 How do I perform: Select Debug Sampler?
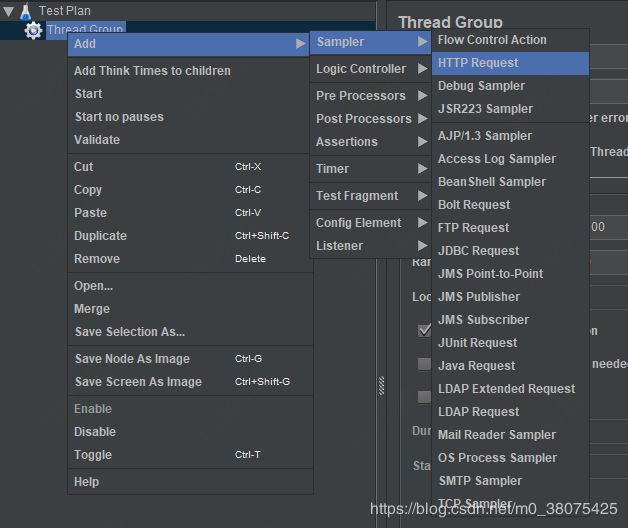point(510,86)
